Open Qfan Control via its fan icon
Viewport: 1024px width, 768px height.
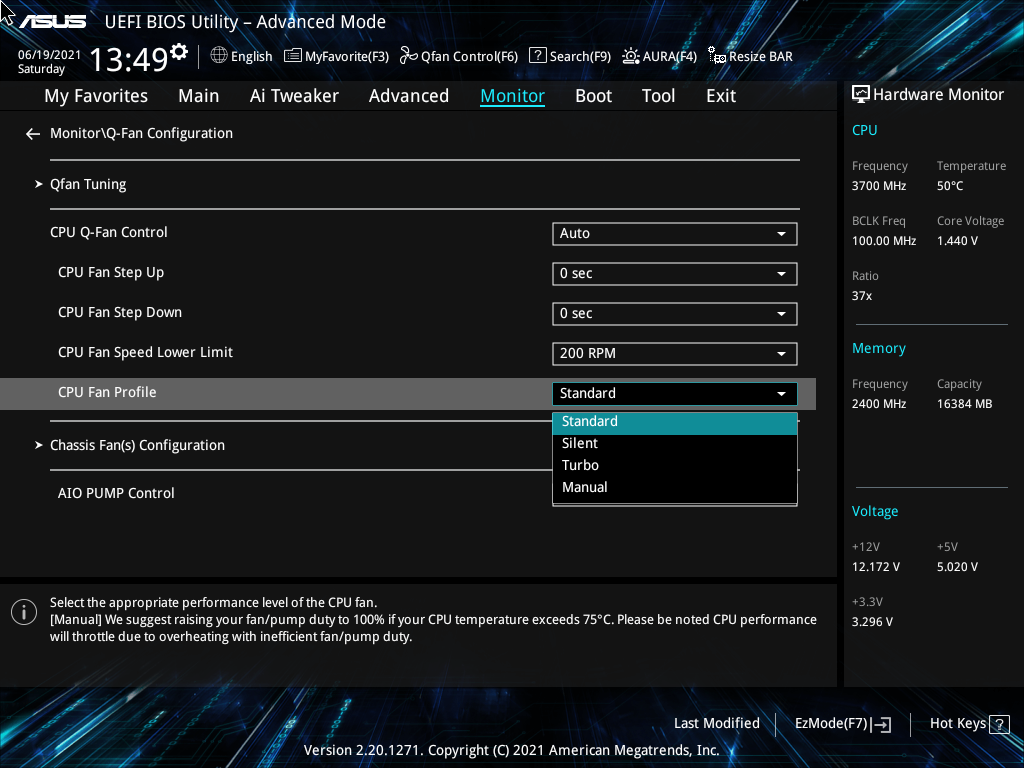(x=408, y=56)
